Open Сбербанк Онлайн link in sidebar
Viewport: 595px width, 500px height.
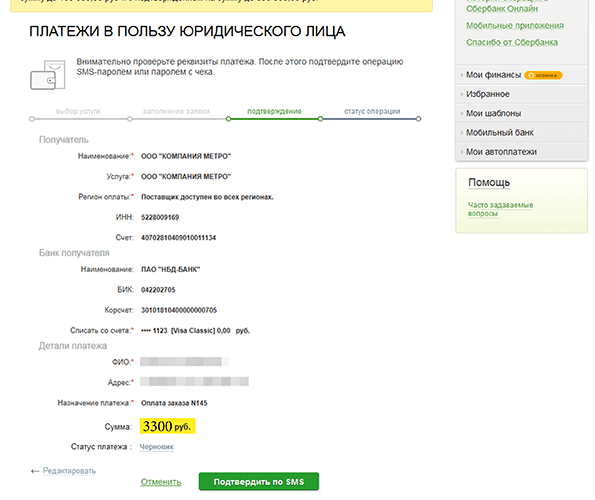tap(502, 8)
